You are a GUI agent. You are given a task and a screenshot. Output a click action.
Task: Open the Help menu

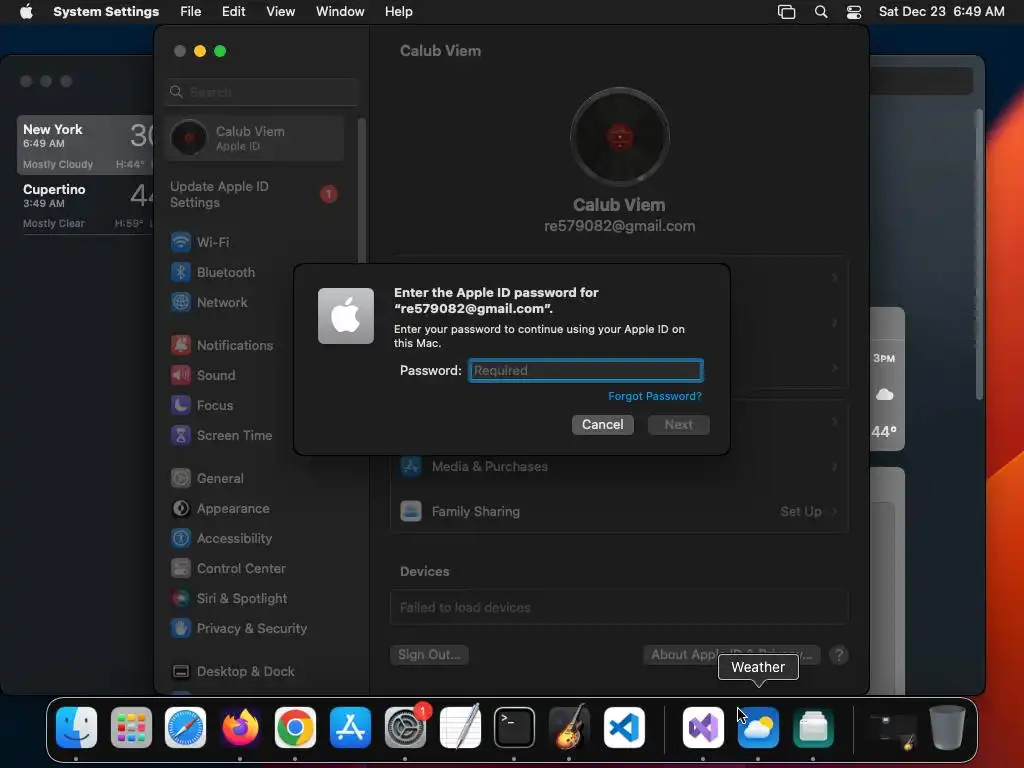(398, 12)
